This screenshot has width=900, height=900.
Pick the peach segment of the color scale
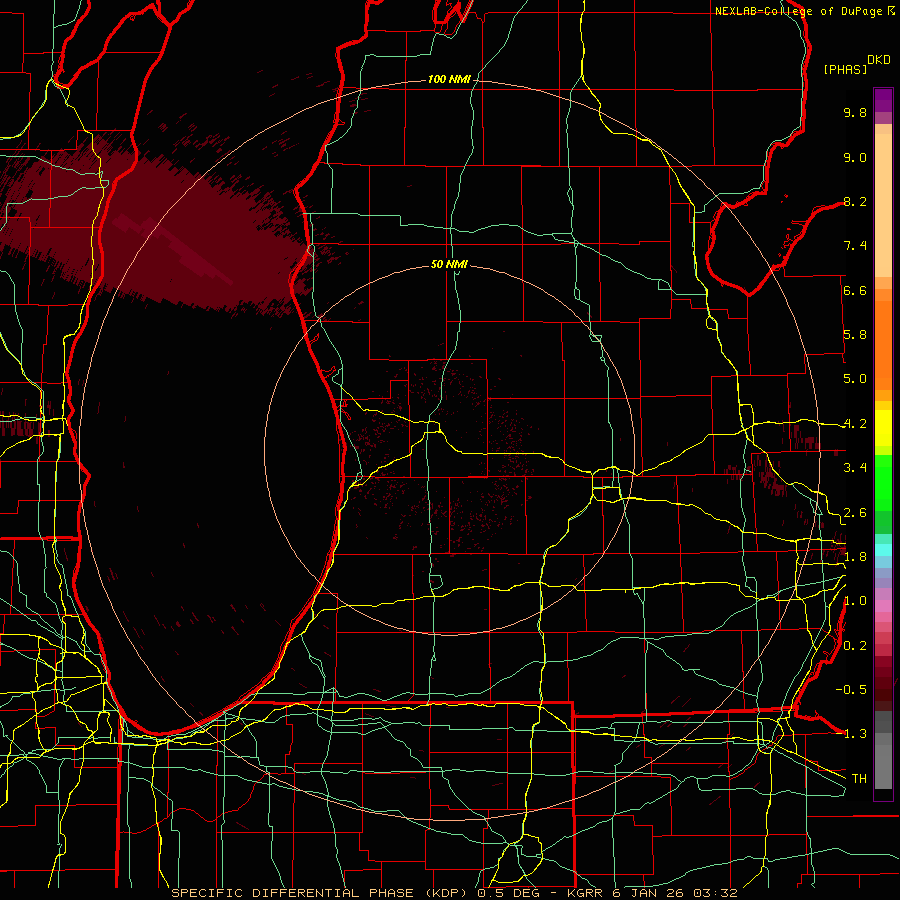tap(883, 207)
